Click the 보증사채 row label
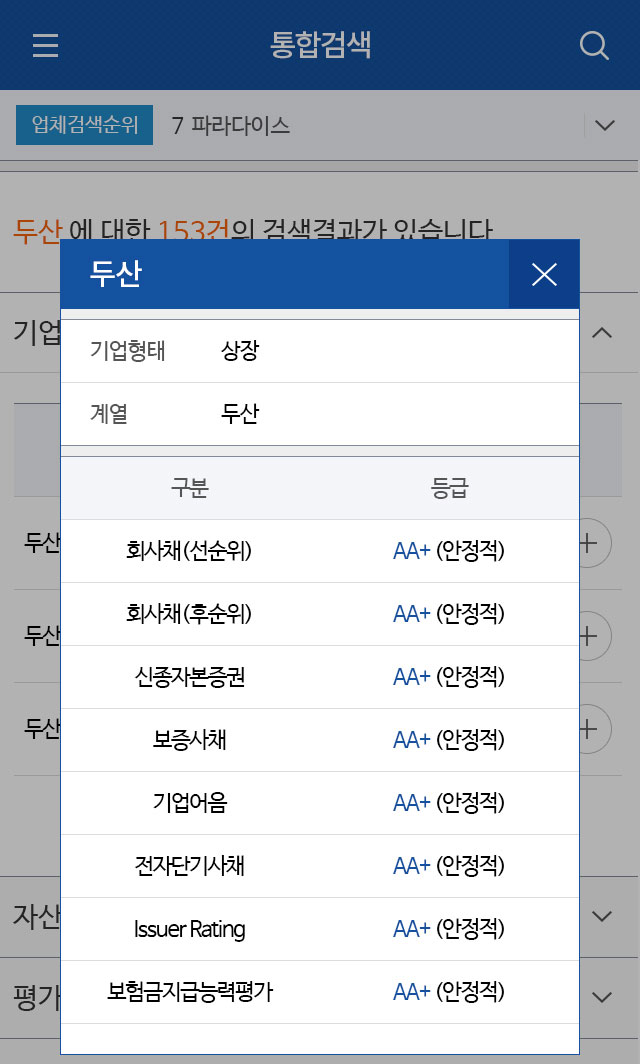Viewport: 640px width, 1064px height. click(189, 740)
